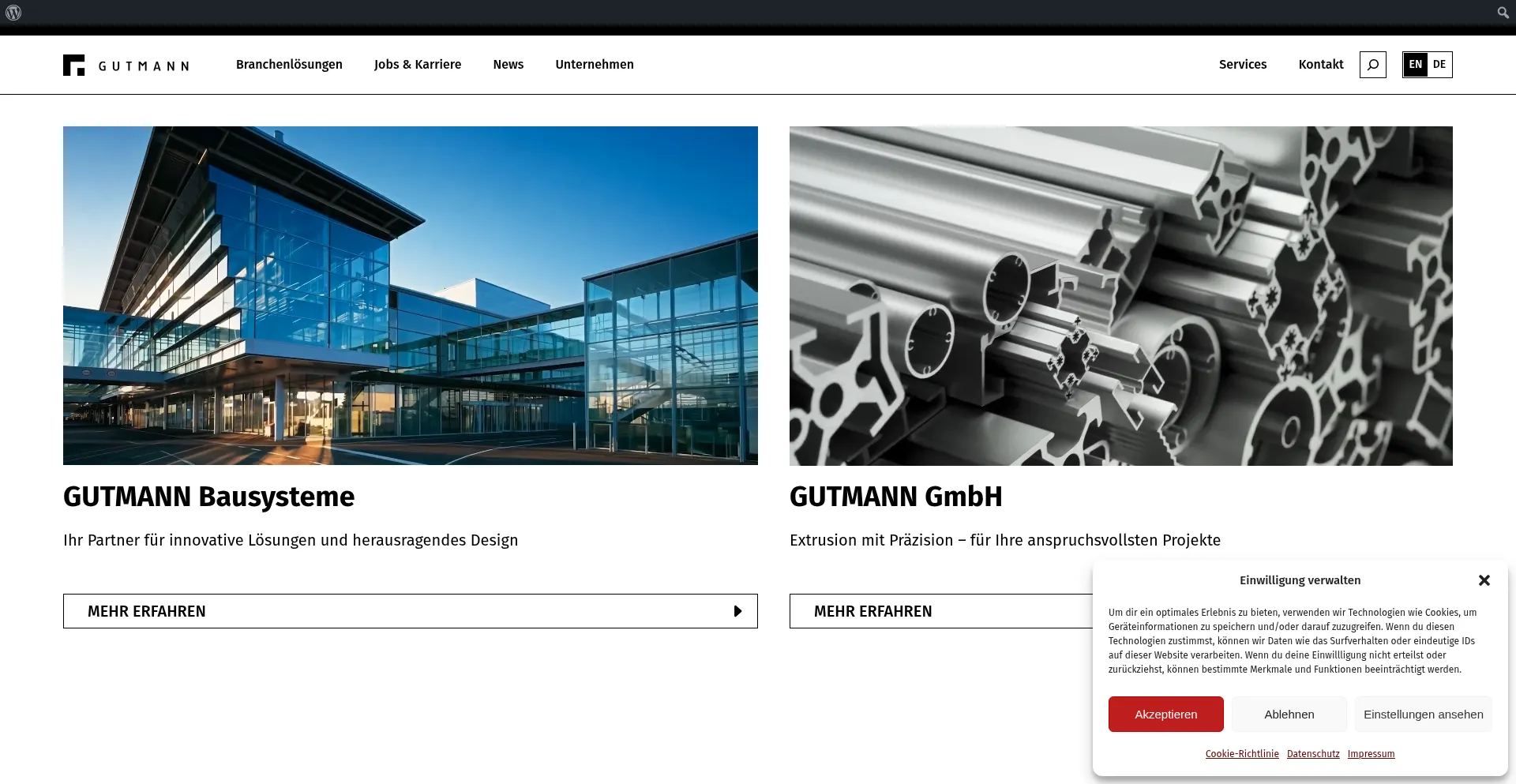Open admin bar search magnifier icon
Viewport: 1516px width, 784px height.
[1503, 13]
